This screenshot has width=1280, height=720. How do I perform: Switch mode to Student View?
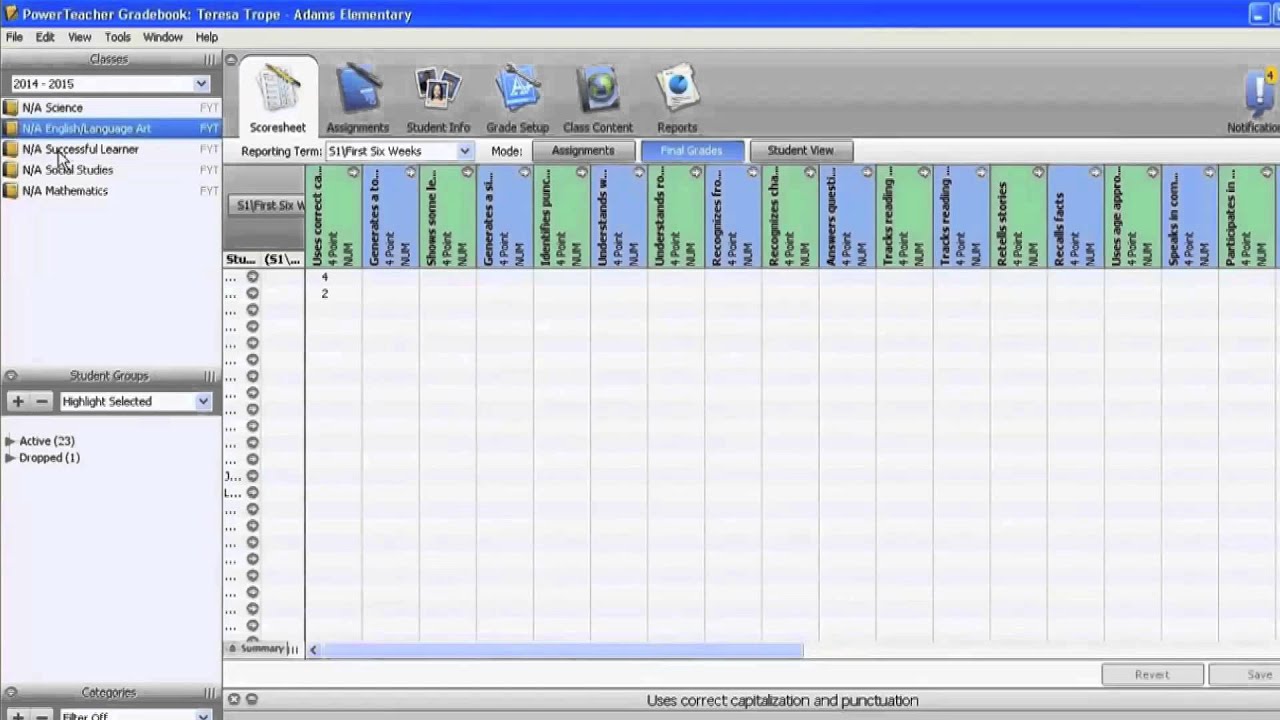click(x=800, y=151)
